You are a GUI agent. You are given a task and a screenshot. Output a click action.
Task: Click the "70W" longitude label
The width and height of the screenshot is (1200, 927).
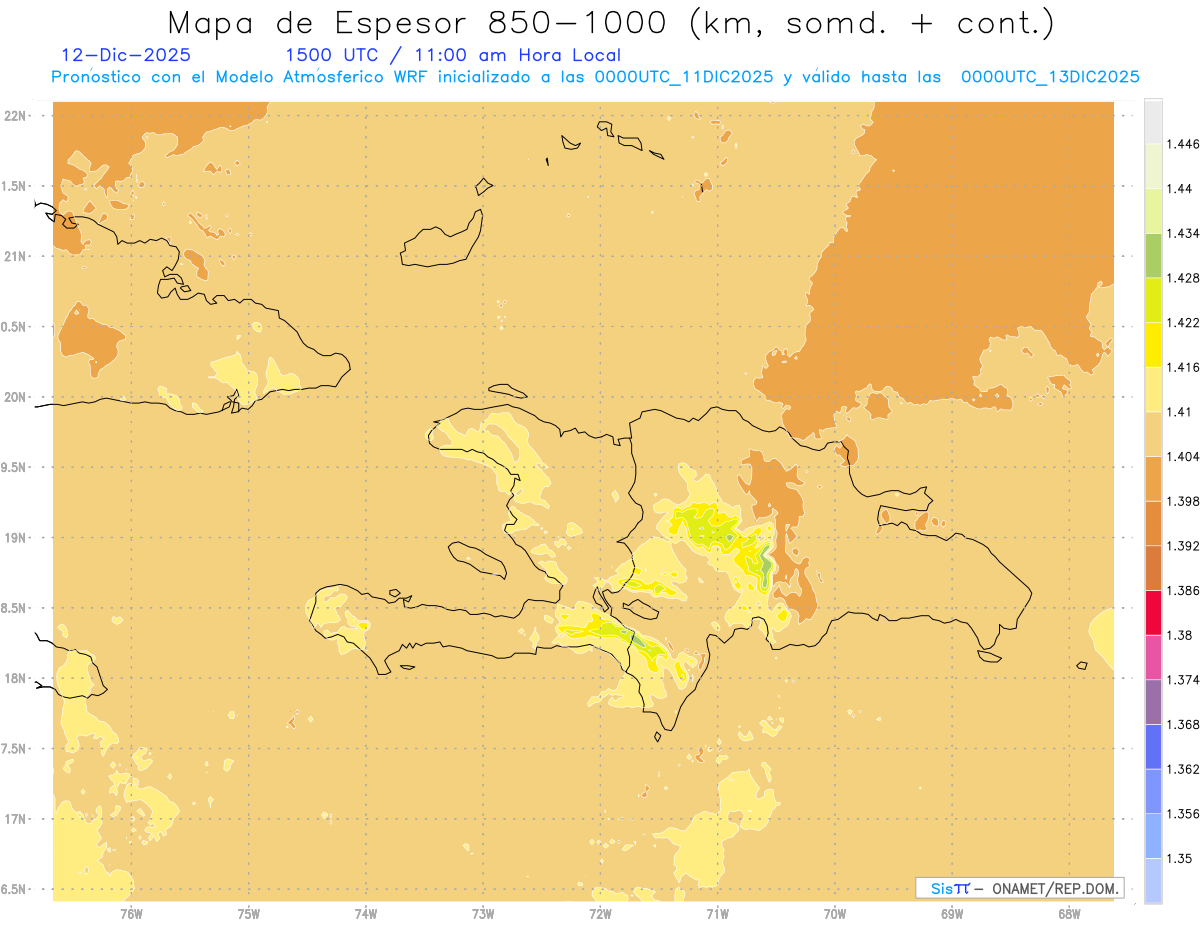pos(835,914)
